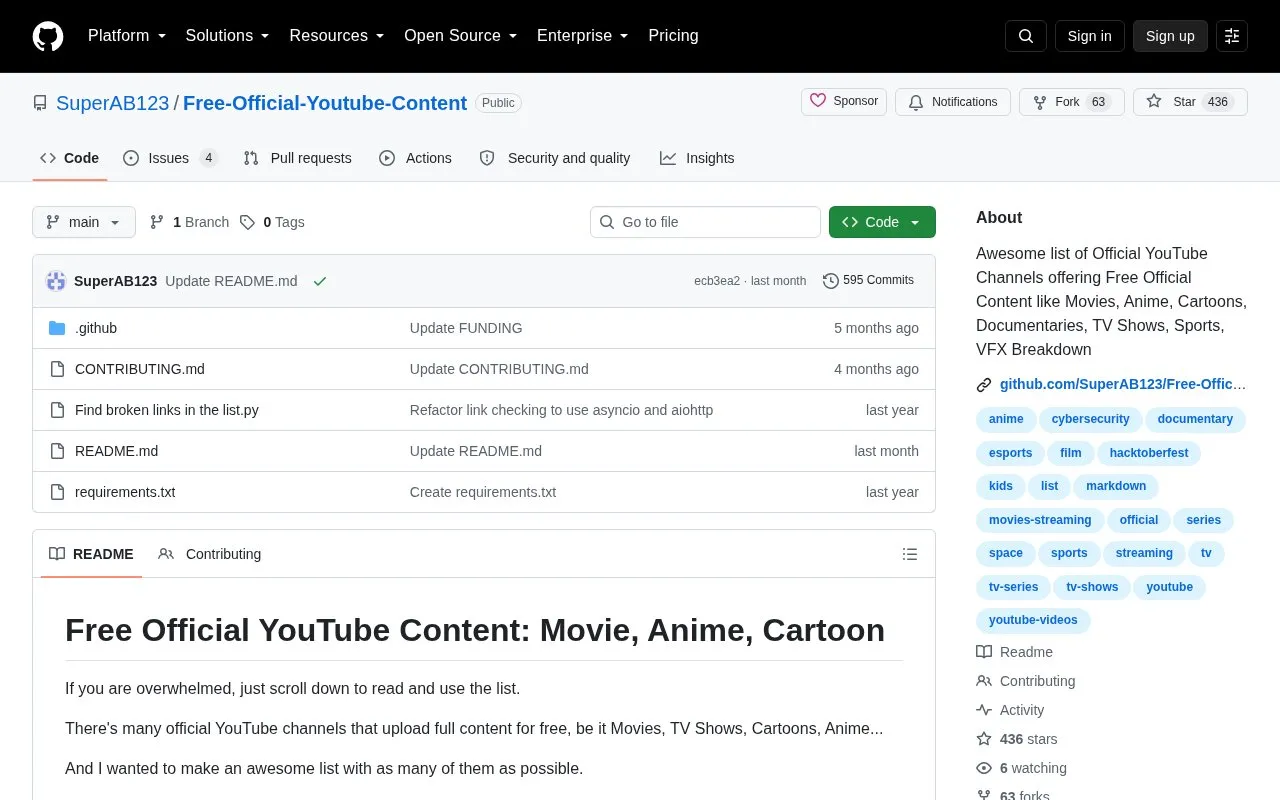Open the search magnifier button

[1026, 36]
